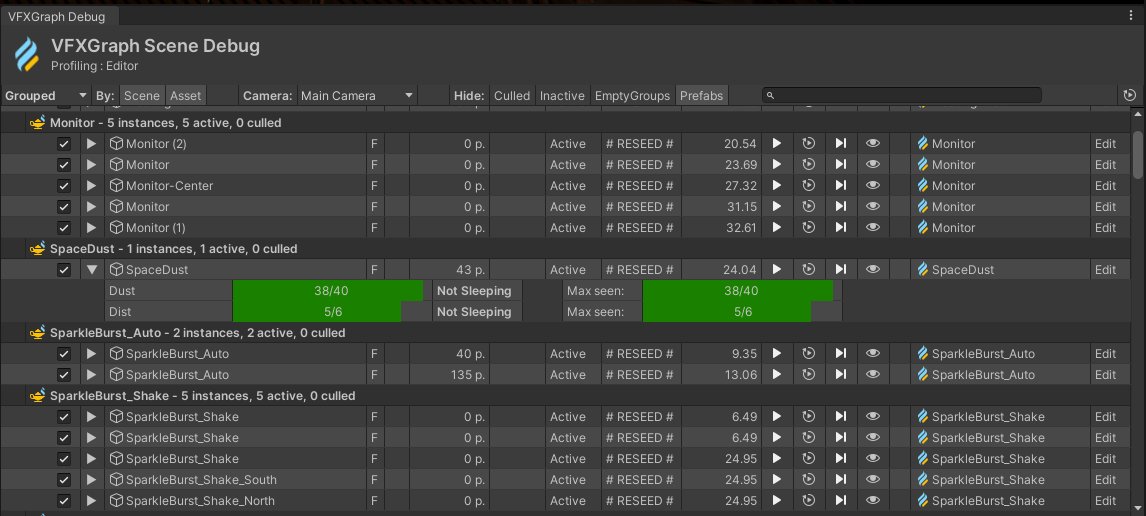Open the Main Camera dropdown
Screen dimensions: 1146x516
tap(357, 96)
